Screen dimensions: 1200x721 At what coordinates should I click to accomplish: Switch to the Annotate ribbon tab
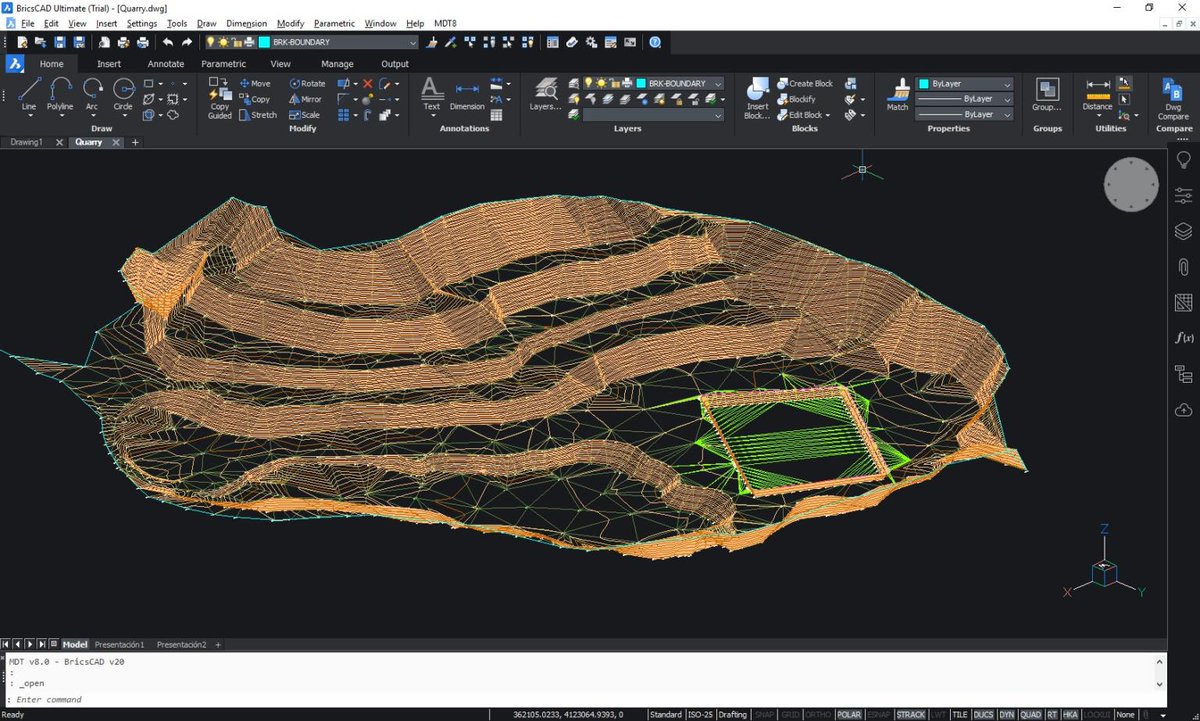[166, 64]
